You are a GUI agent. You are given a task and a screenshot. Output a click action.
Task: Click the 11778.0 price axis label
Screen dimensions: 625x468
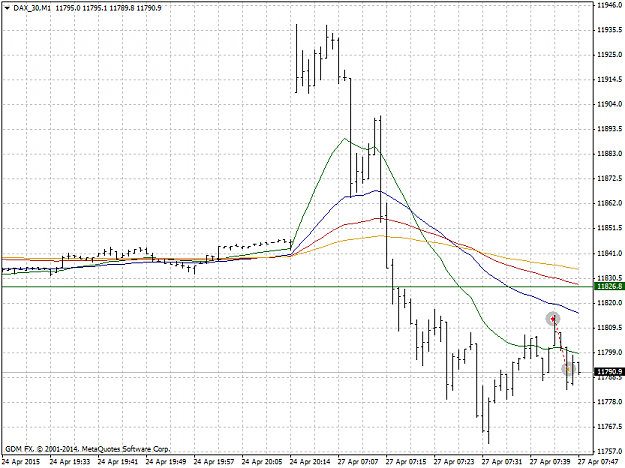point(609,402)
